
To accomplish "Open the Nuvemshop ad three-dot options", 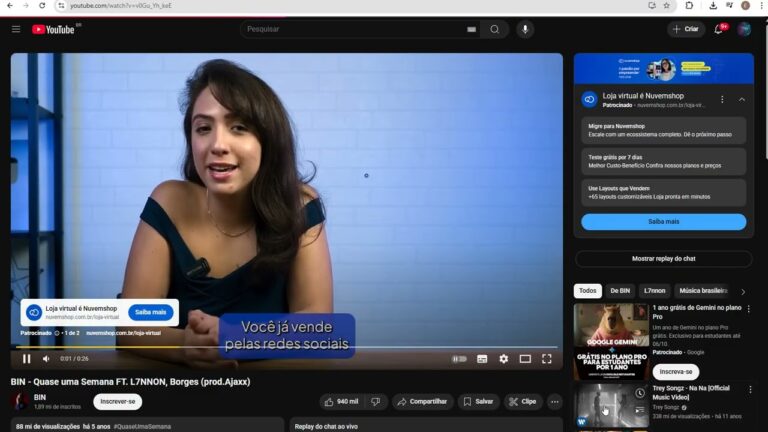I will point(722,100).
